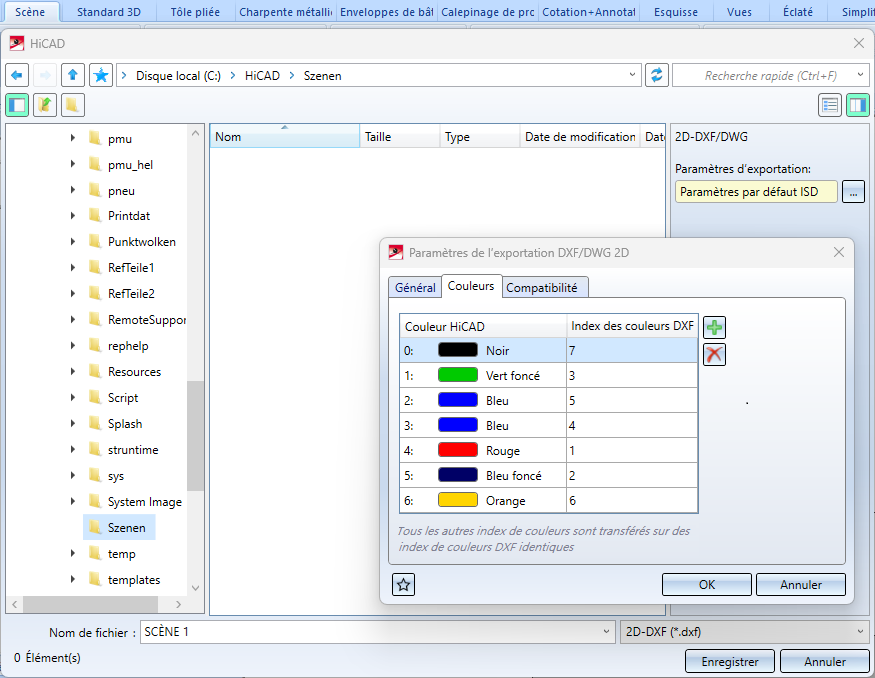Click DXF index cell 7 for Noir
The image size is (875, 678).
[632, 350]
